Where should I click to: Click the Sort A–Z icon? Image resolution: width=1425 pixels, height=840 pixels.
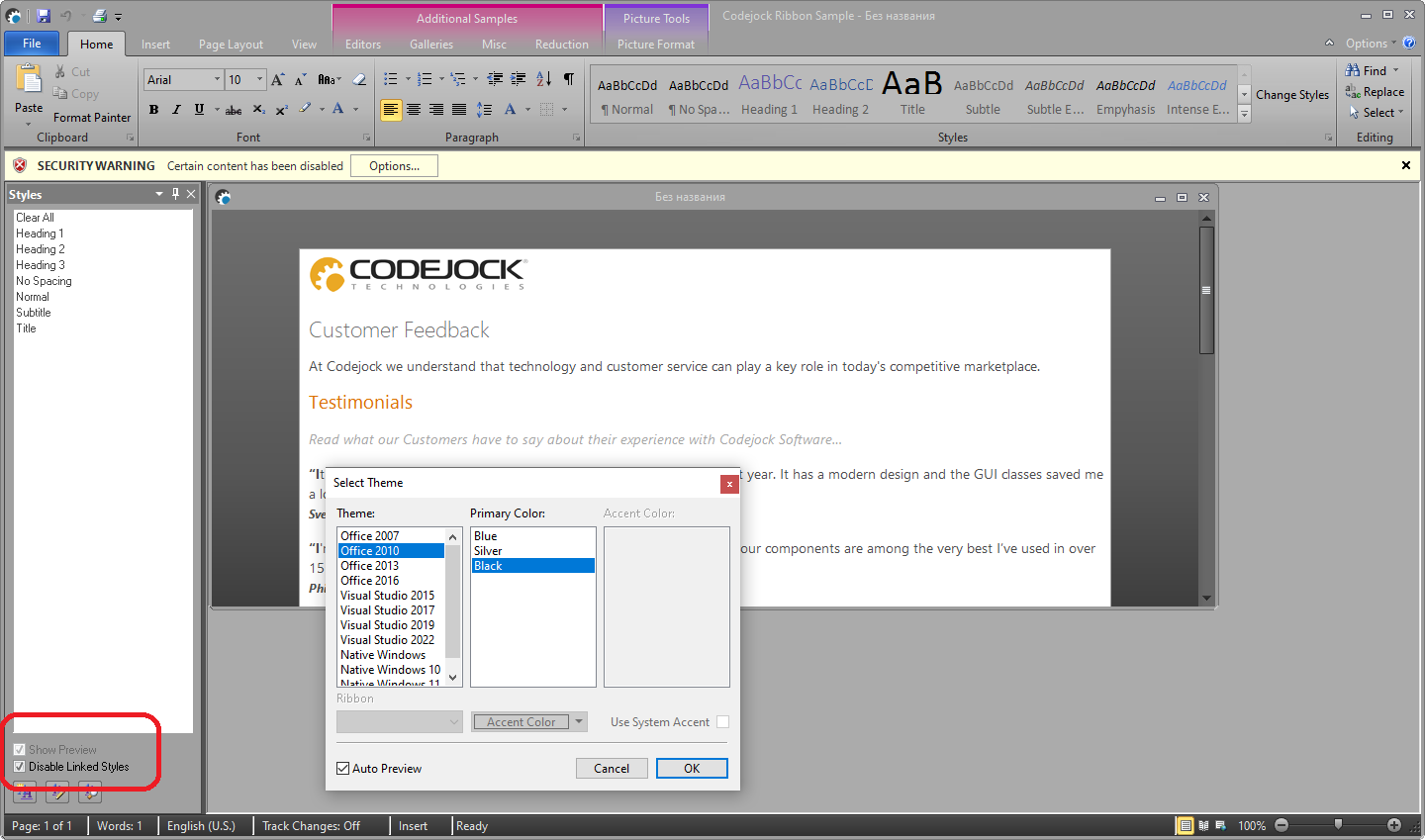pos(543,79)
